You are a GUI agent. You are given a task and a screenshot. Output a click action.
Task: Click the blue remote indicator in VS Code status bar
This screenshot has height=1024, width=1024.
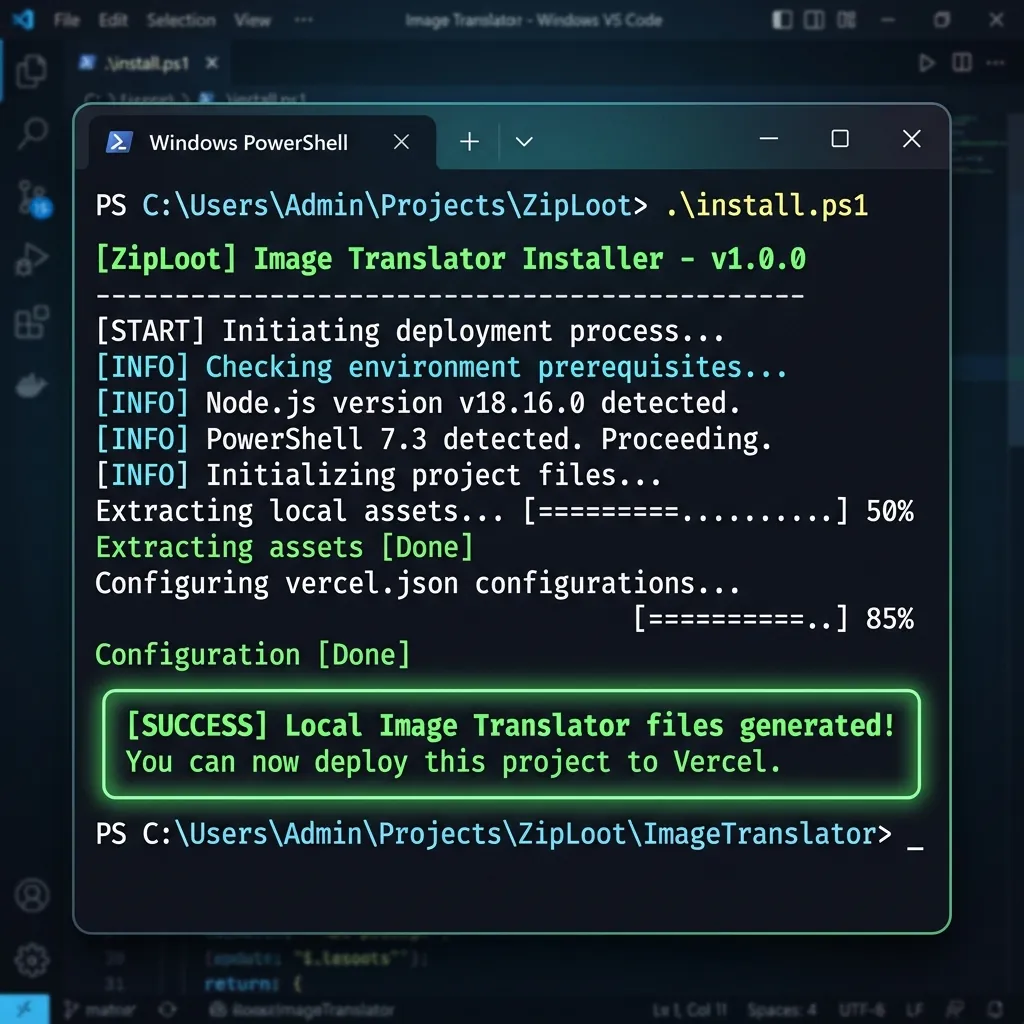pos(24,1010)
